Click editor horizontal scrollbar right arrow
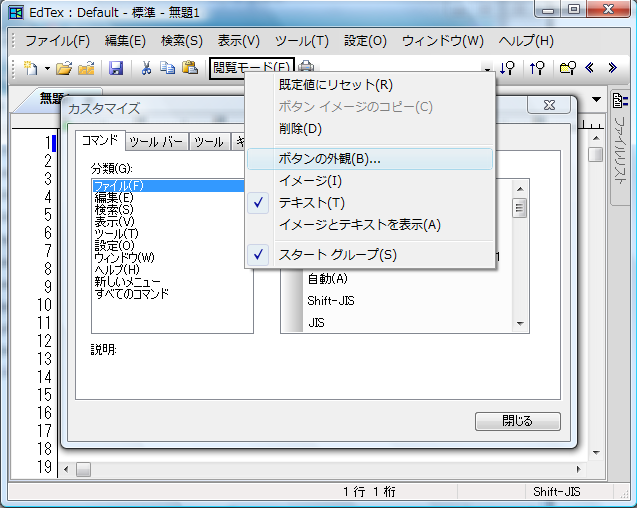Screen dimensions: 637x508 point(578,469)
